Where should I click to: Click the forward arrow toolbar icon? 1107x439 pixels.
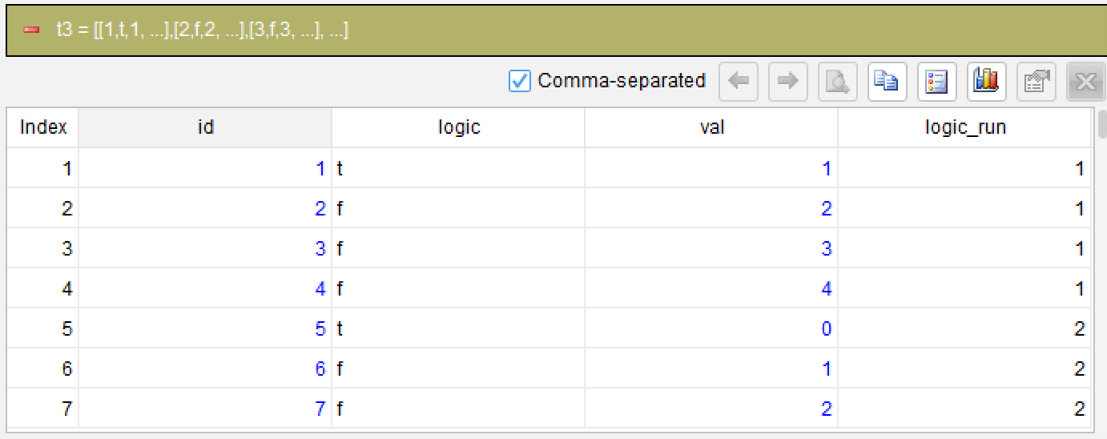[x=788, y=81]
